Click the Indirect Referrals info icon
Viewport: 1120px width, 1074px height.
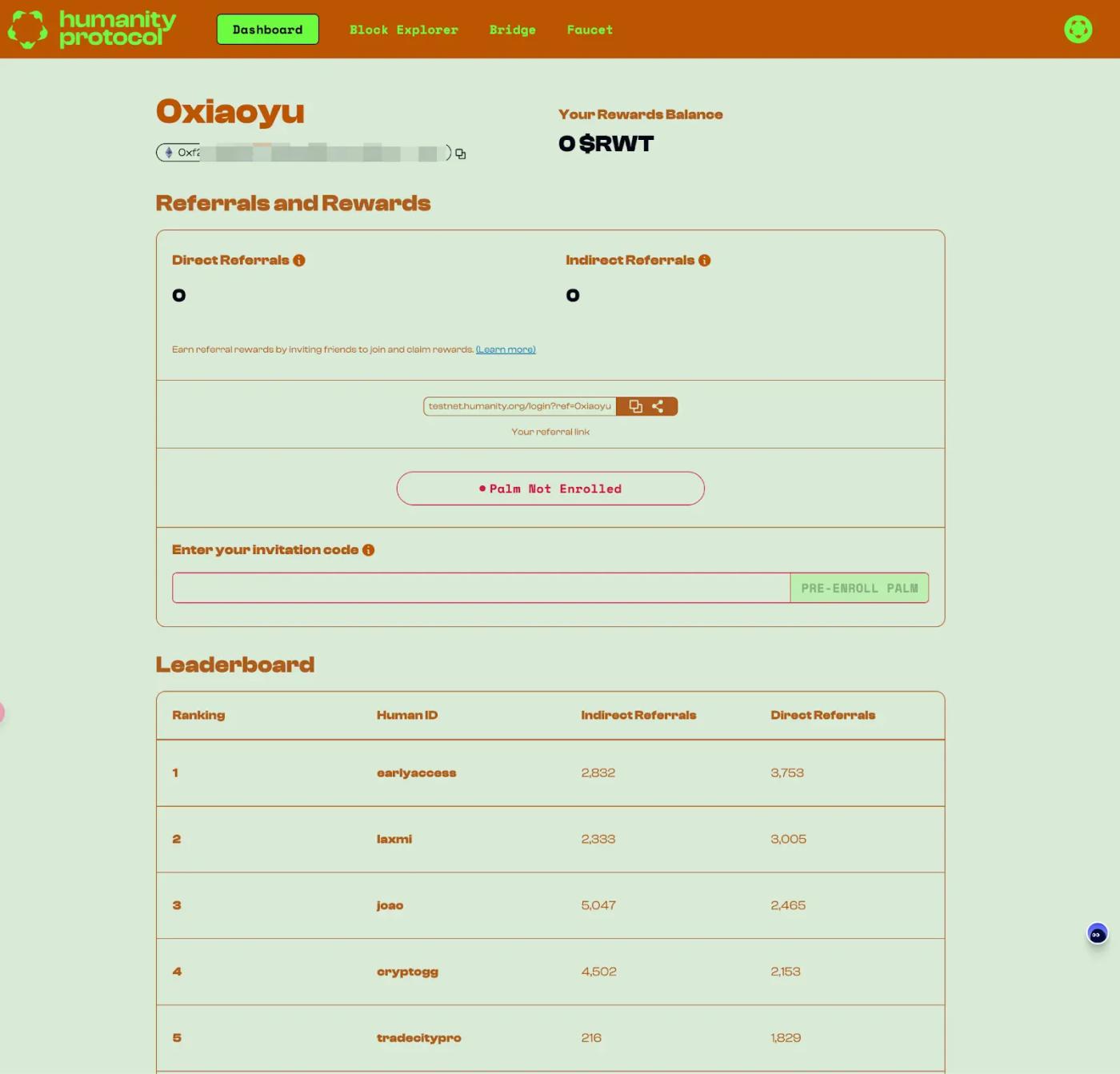(704, 260)
